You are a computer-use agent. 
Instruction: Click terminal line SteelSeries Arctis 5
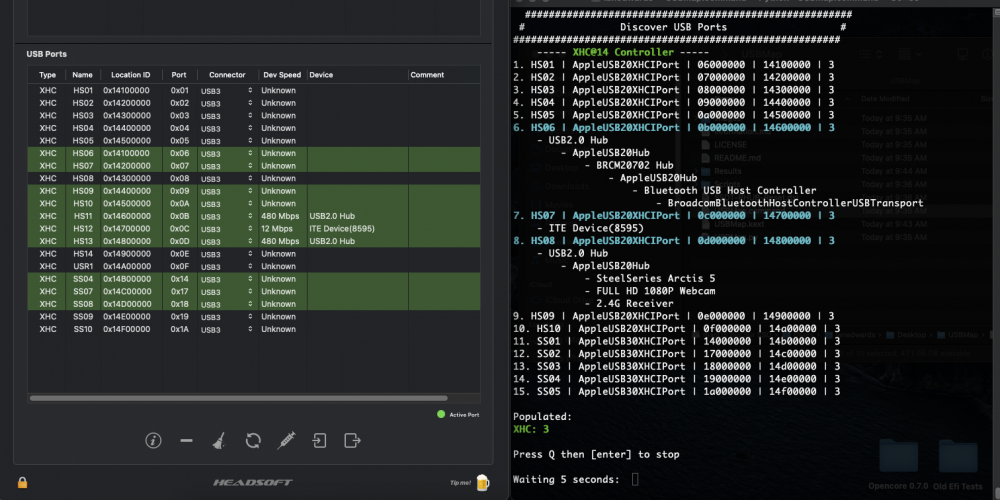656,279
